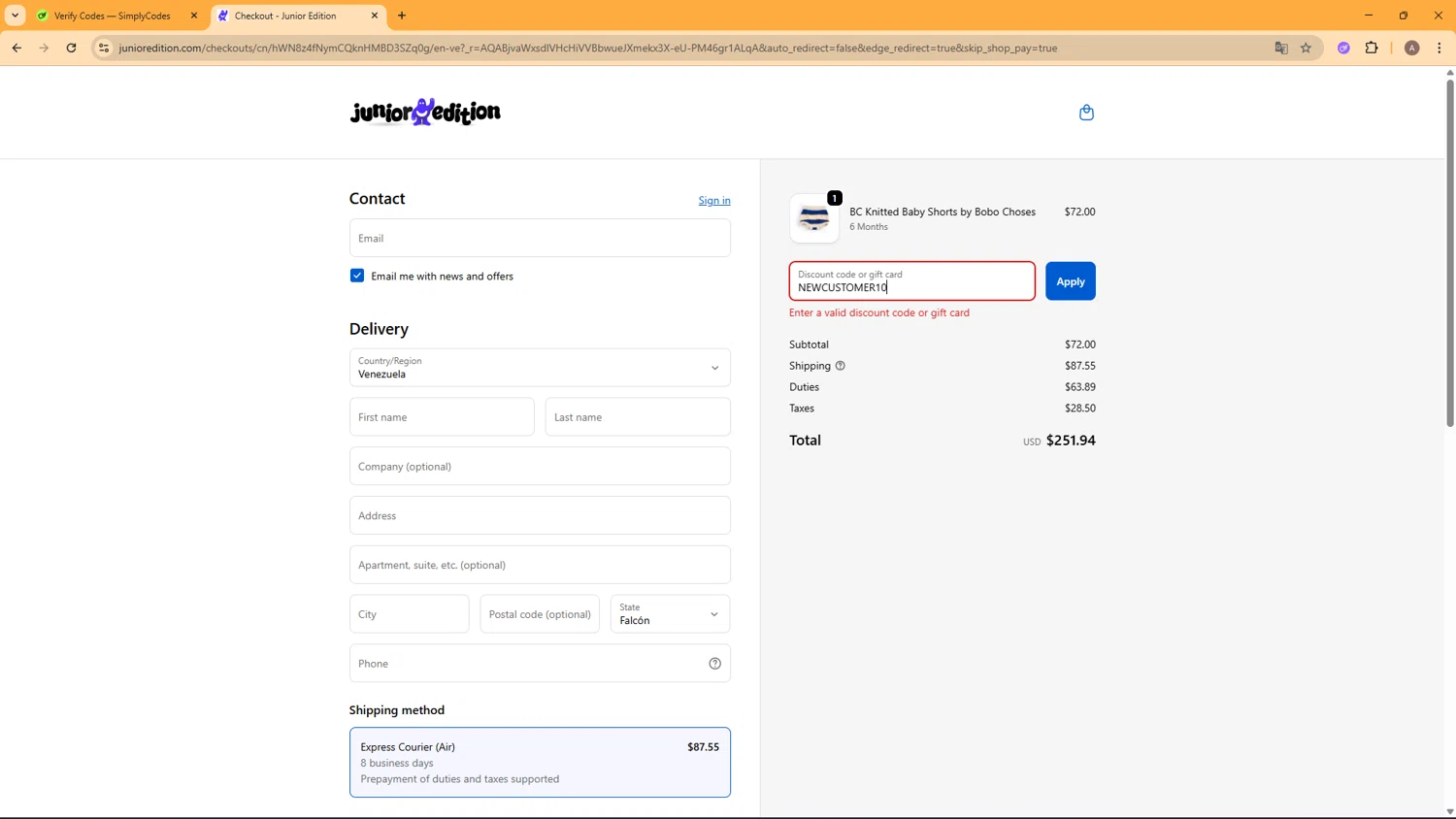Close the Verify Codes SimplyCodes tab

pyautogui.click(x=194, y=16)
